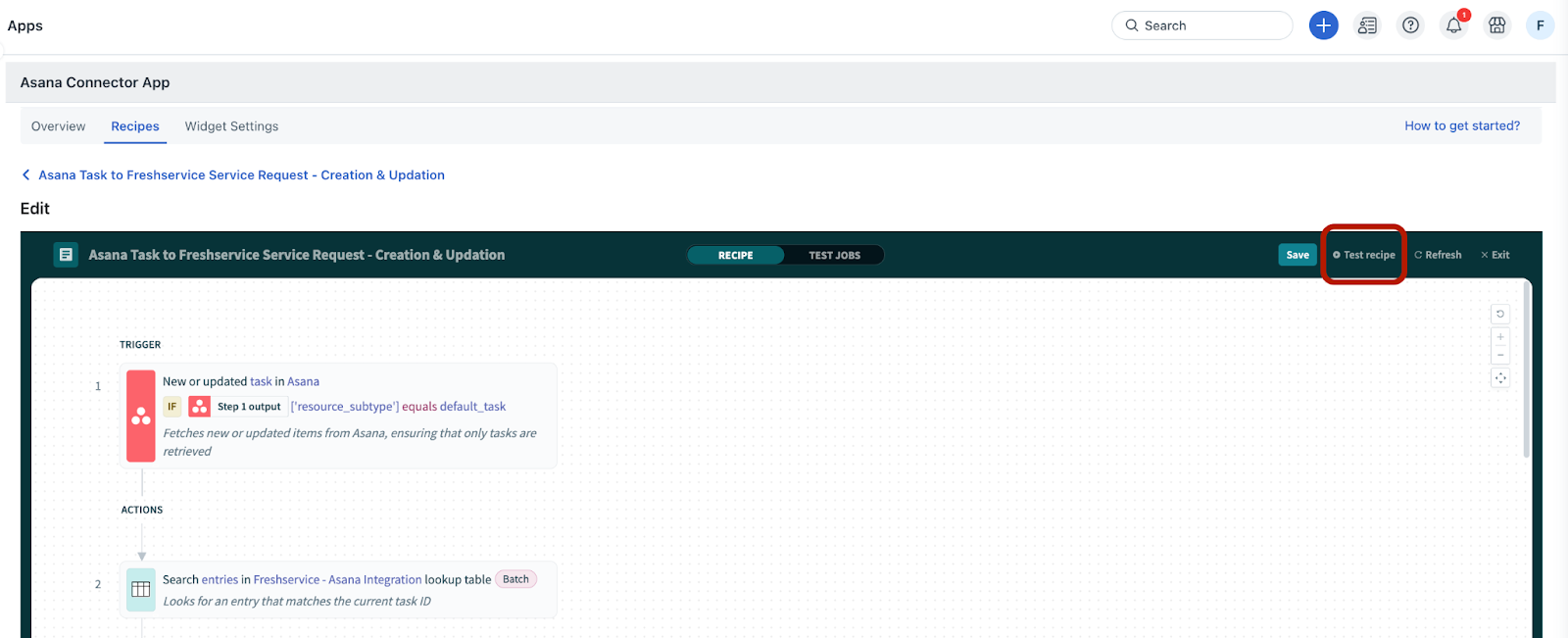1568x638 pixels.
Task: Click the 'Asana Connector App' heading
Action: (95, 82)
